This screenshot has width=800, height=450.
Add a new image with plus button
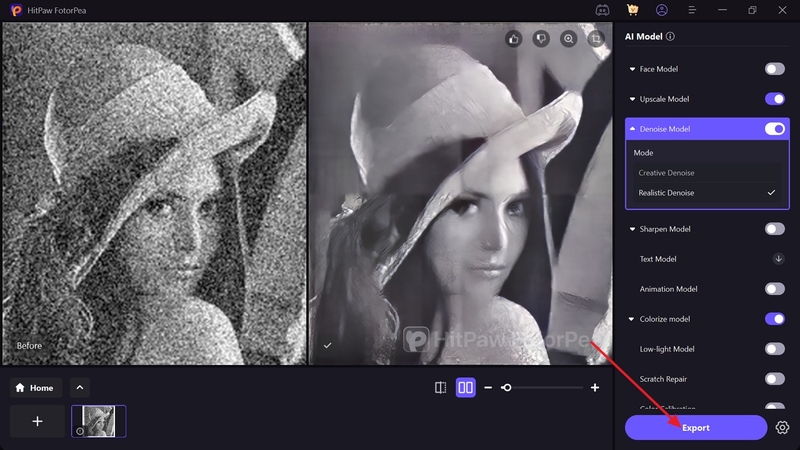[37, 421]
